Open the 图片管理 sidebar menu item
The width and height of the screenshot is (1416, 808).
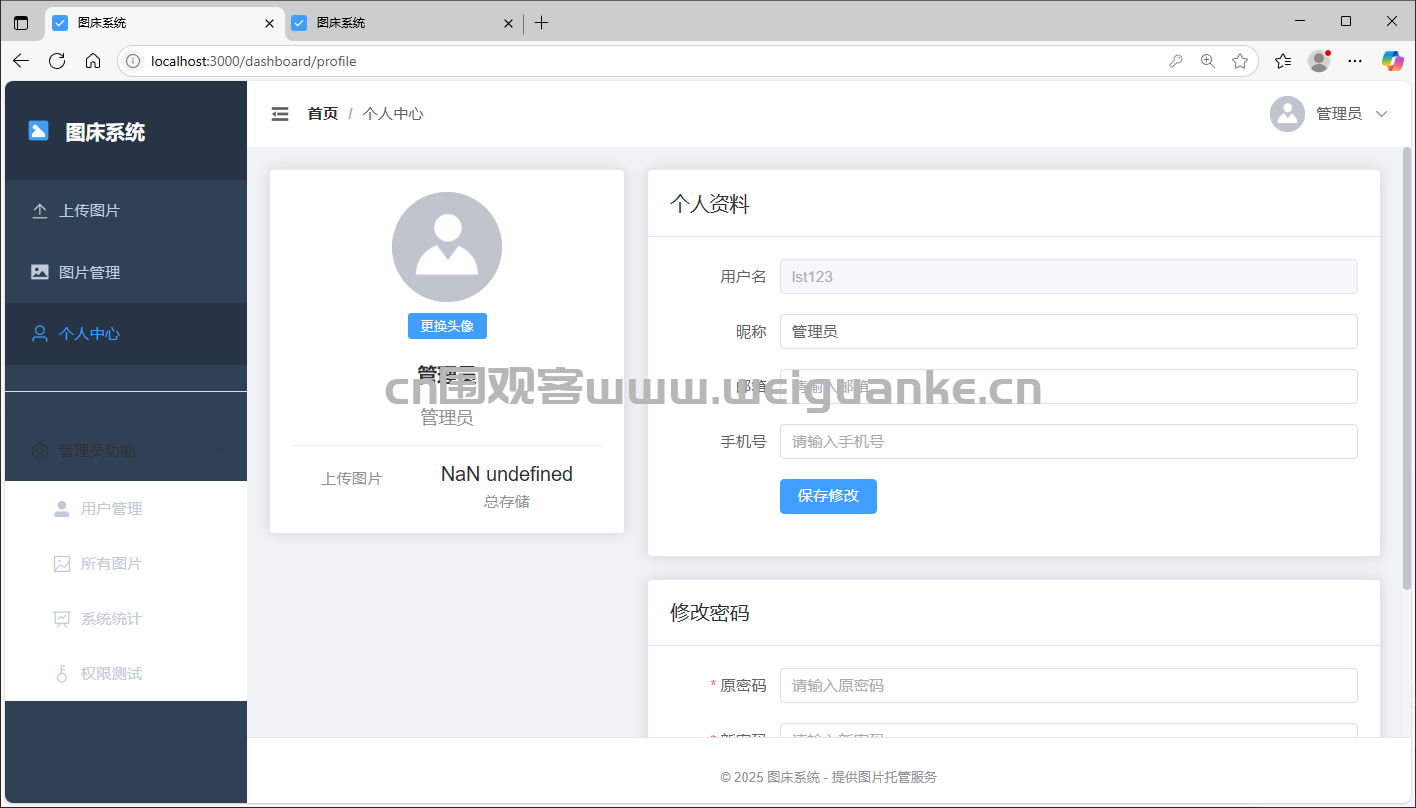pyautogui.click(x=126, y=272)
